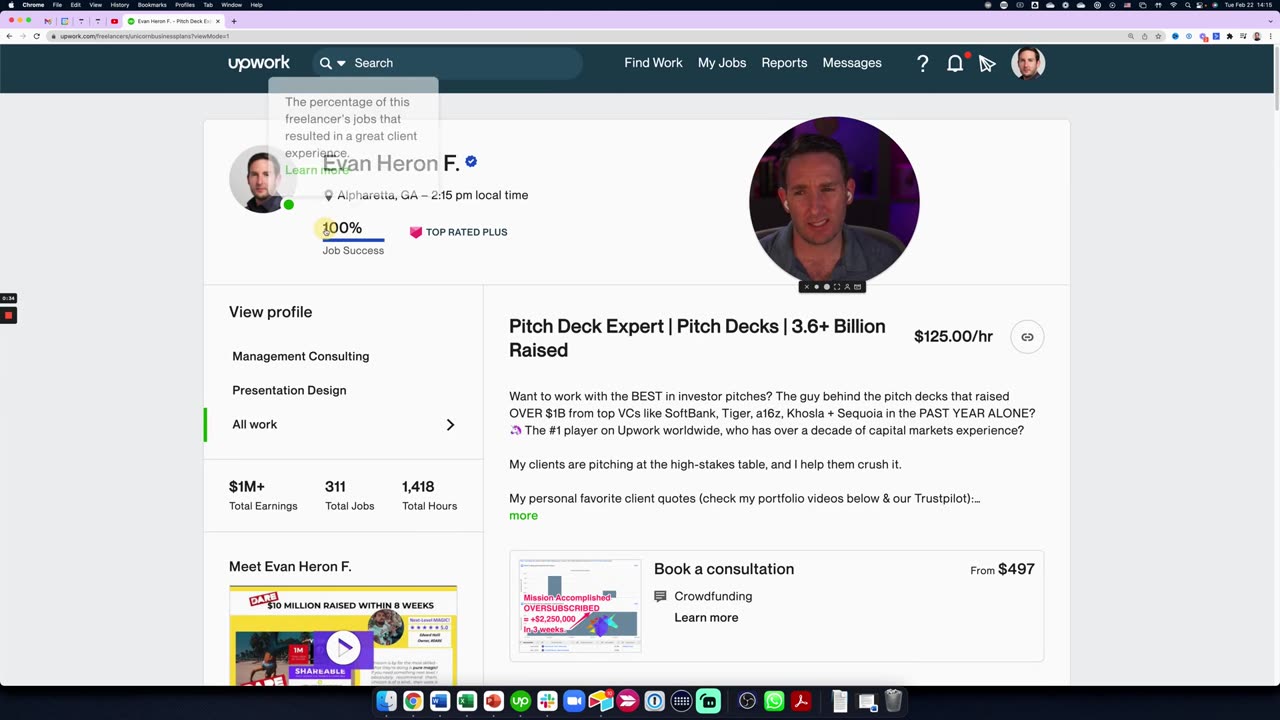
Task: Click the browser back arrow
Action: coord(9,36)
